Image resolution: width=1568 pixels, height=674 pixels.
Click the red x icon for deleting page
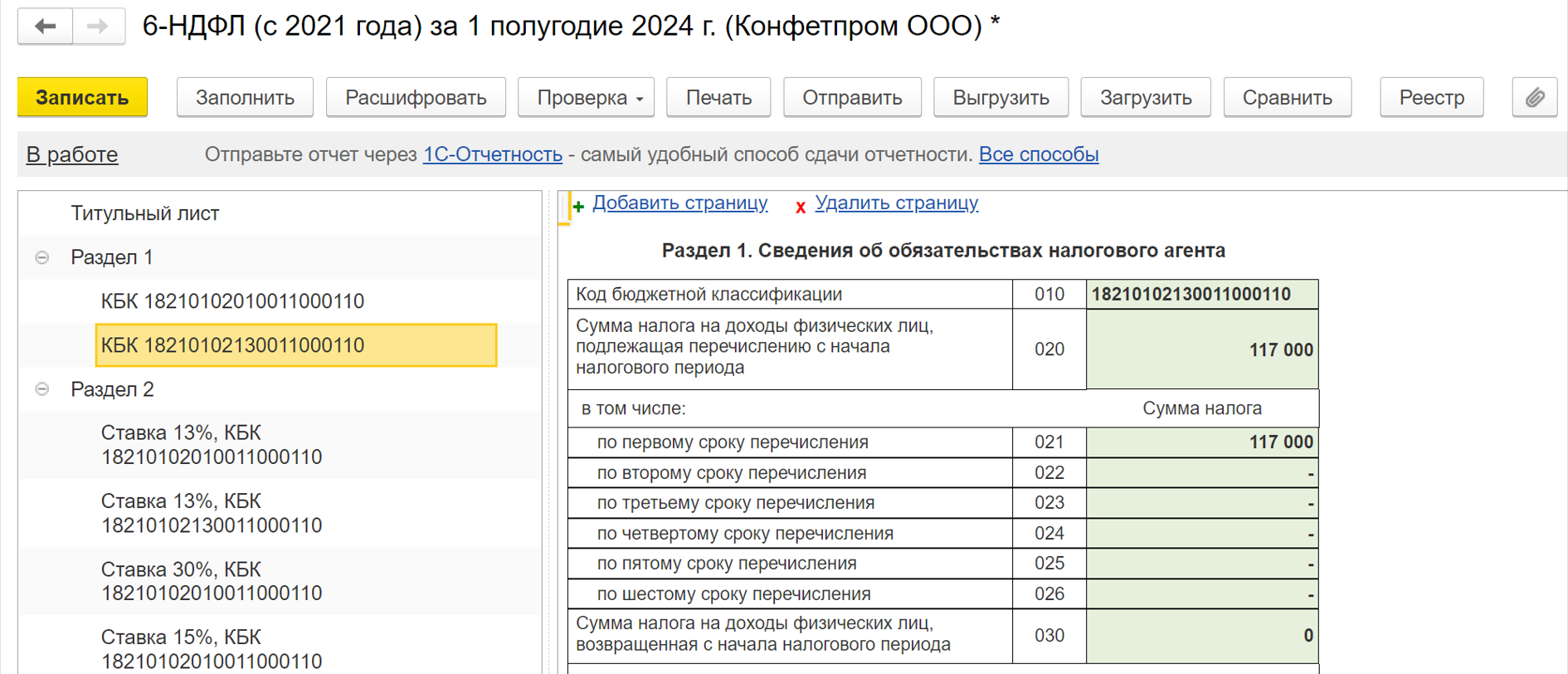click(x=801, y=207)
